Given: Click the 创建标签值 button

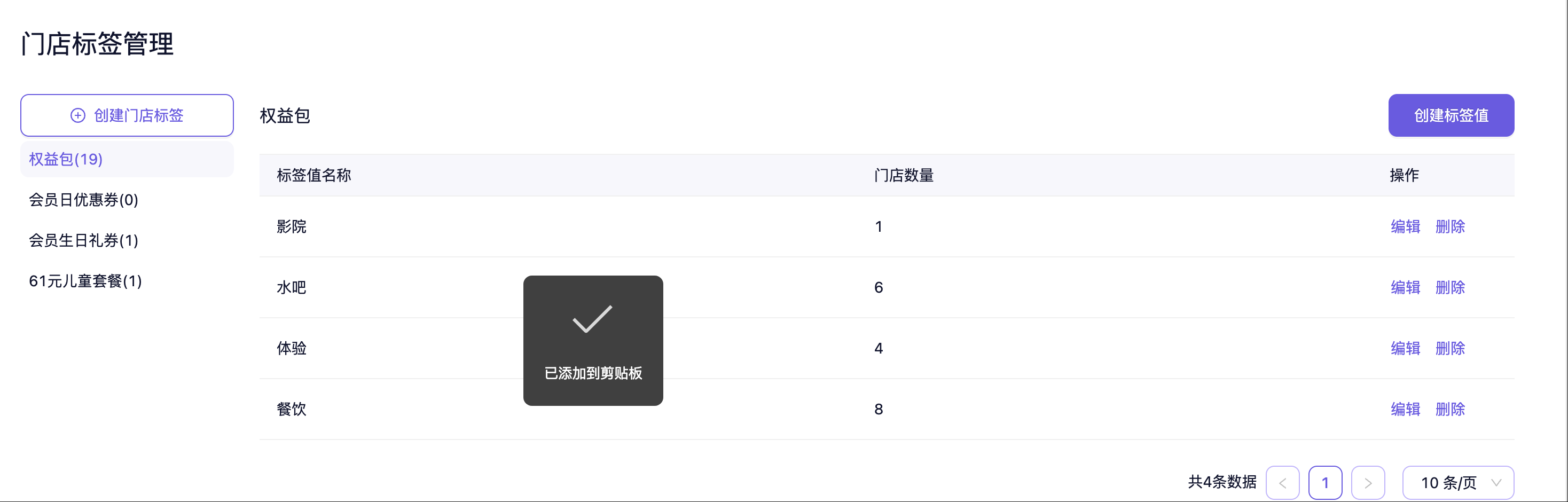Looking at the screenshot, I should click(1451, 115).
